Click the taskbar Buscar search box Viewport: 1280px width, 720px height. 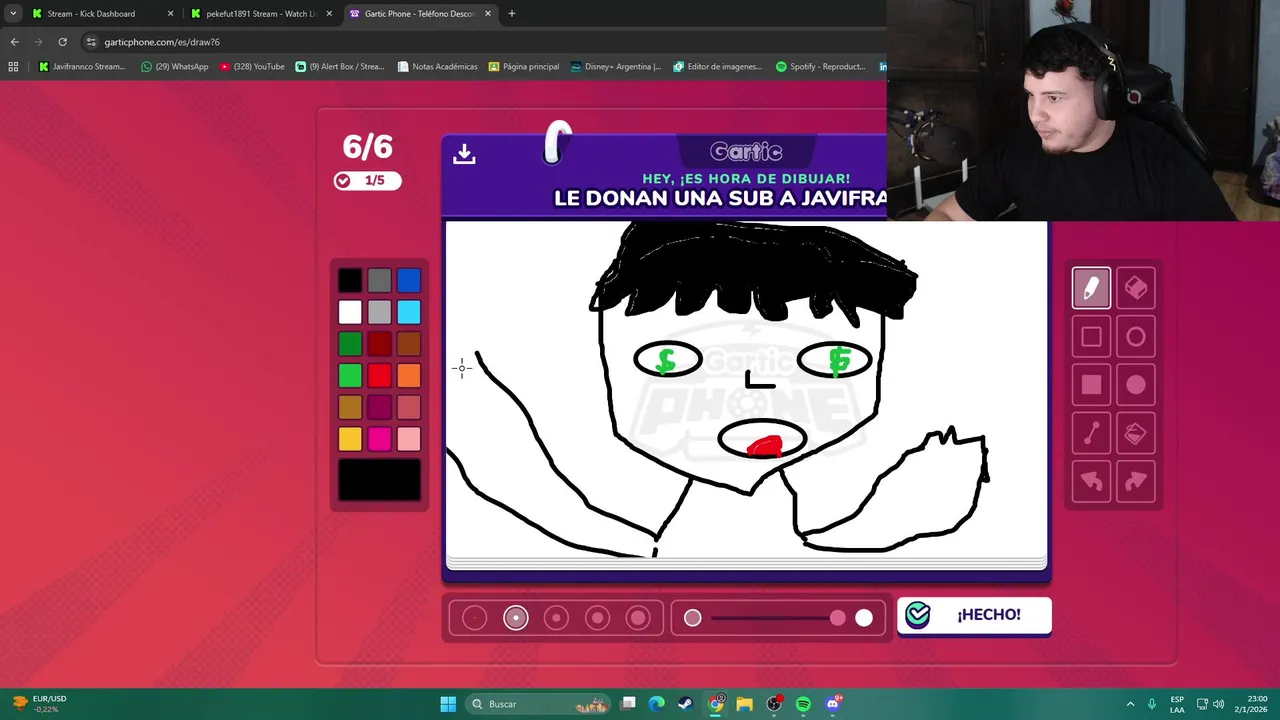pyautogui.click(x=540, y=704)
